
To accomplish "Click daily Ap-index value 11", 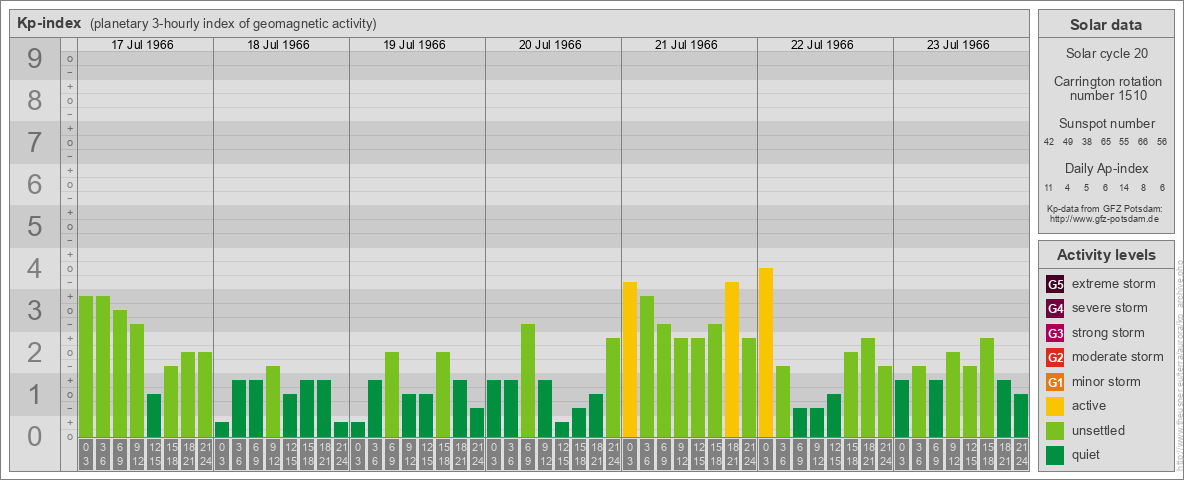I will (x=1049, y=187).
